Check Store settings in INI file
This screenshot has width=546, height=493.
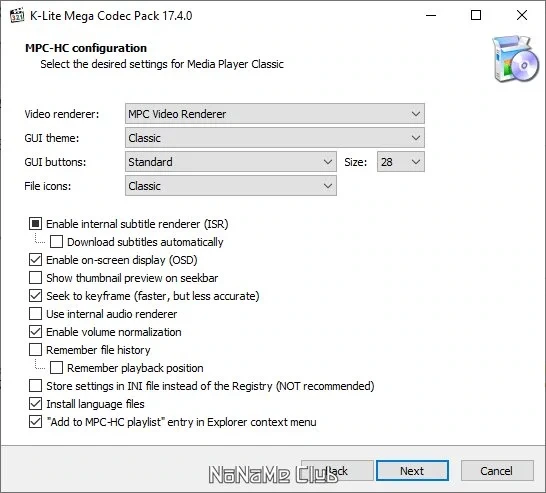click(x=36, y=386)
